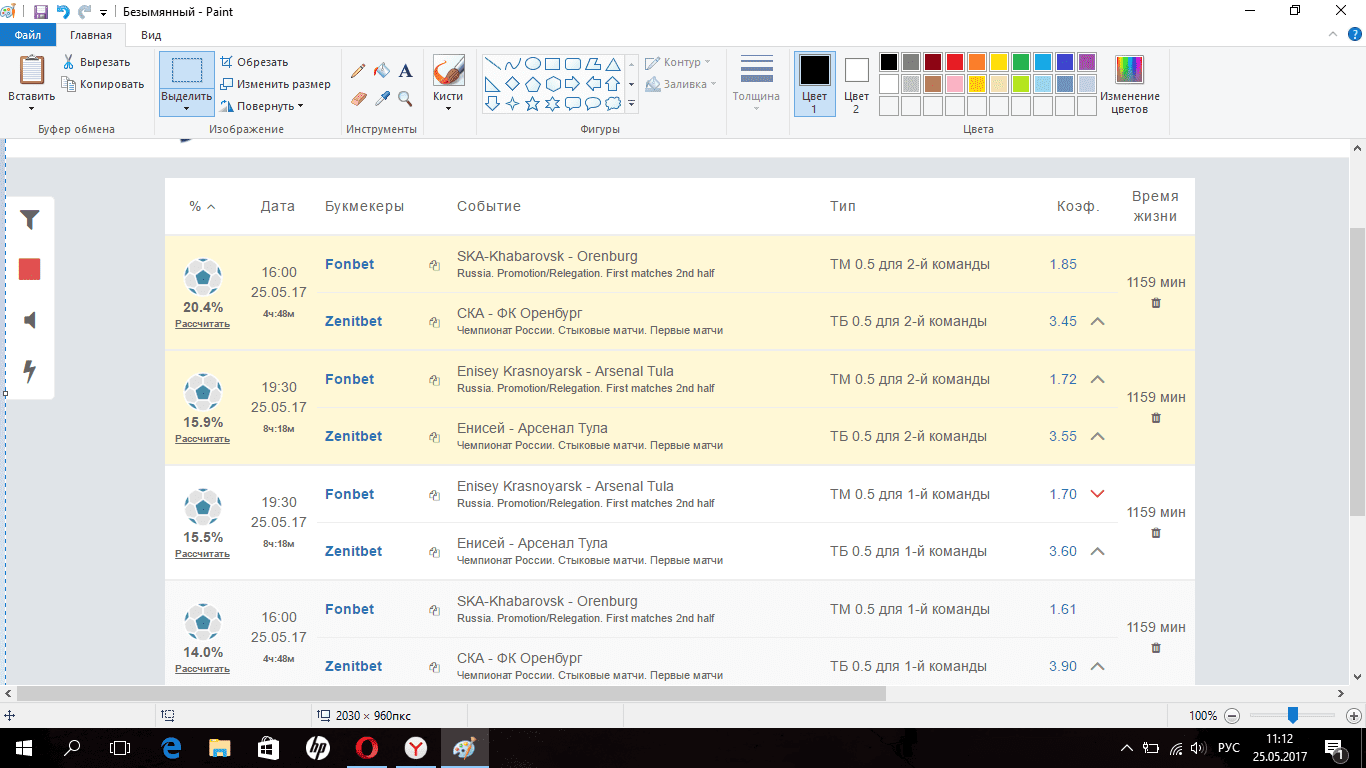This screenshot has height=768, width=1366.
Task: Open Opera browser from taskbar
Action: (367, 748)
